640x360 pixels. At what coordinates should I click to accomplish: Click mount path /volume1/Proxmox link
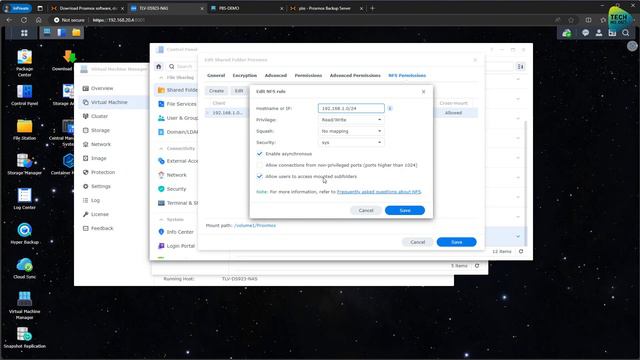[x=255, y=225]
